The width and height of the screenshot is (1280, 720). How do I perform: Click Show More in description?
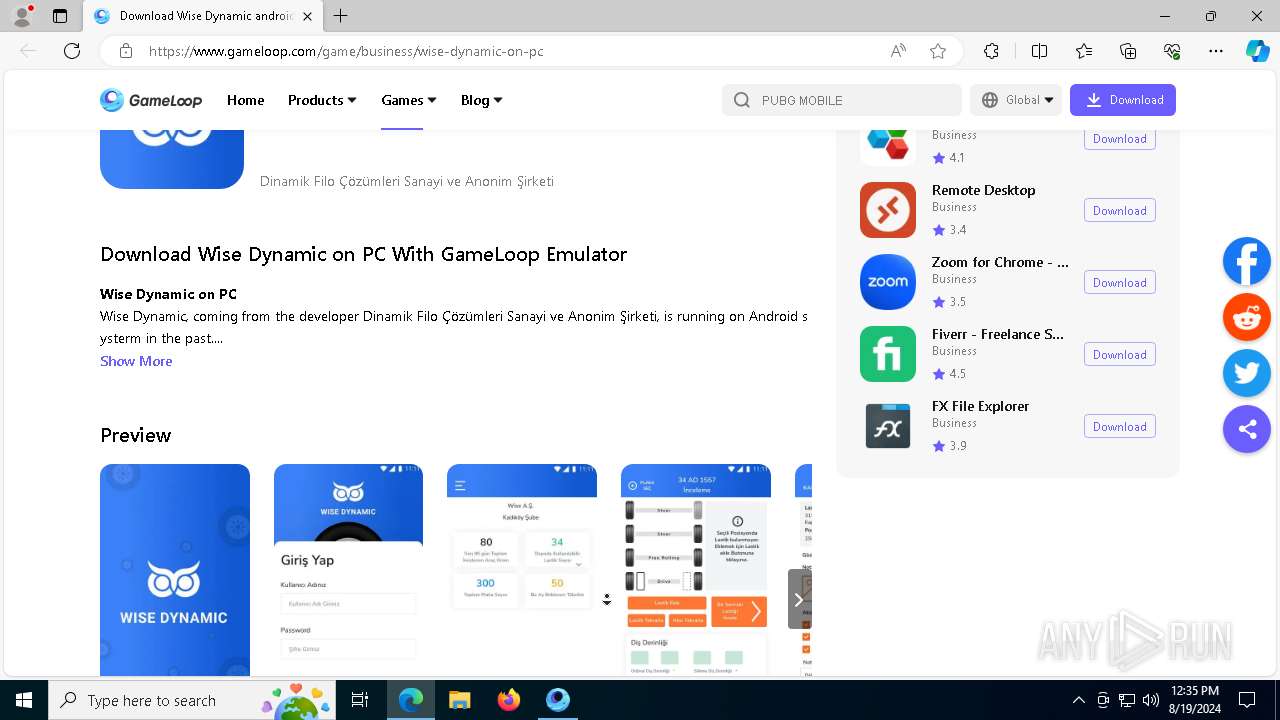(x=136, y=361)
